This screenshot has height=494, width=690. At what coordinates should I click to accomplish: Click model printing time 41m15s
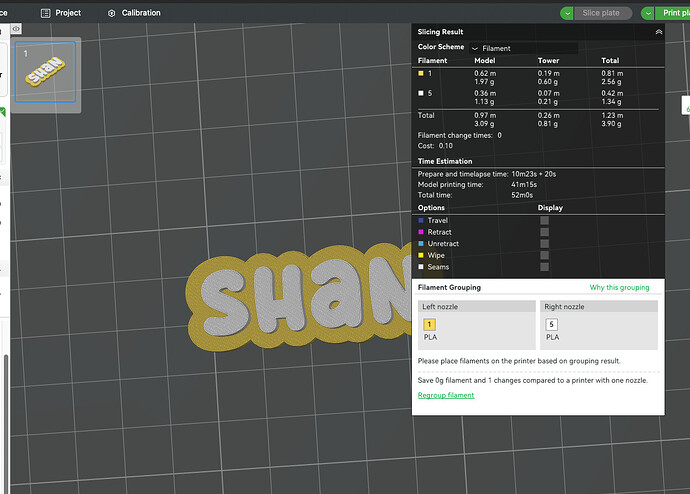[524, 184]
